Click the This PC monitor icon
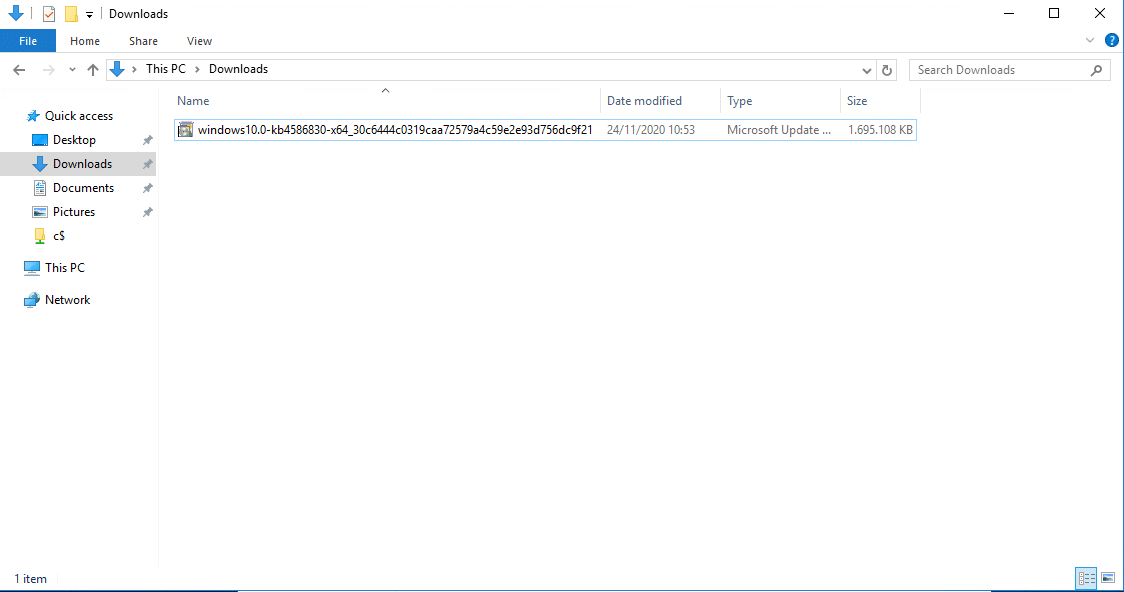1124x592 pixels. (32, 268)
